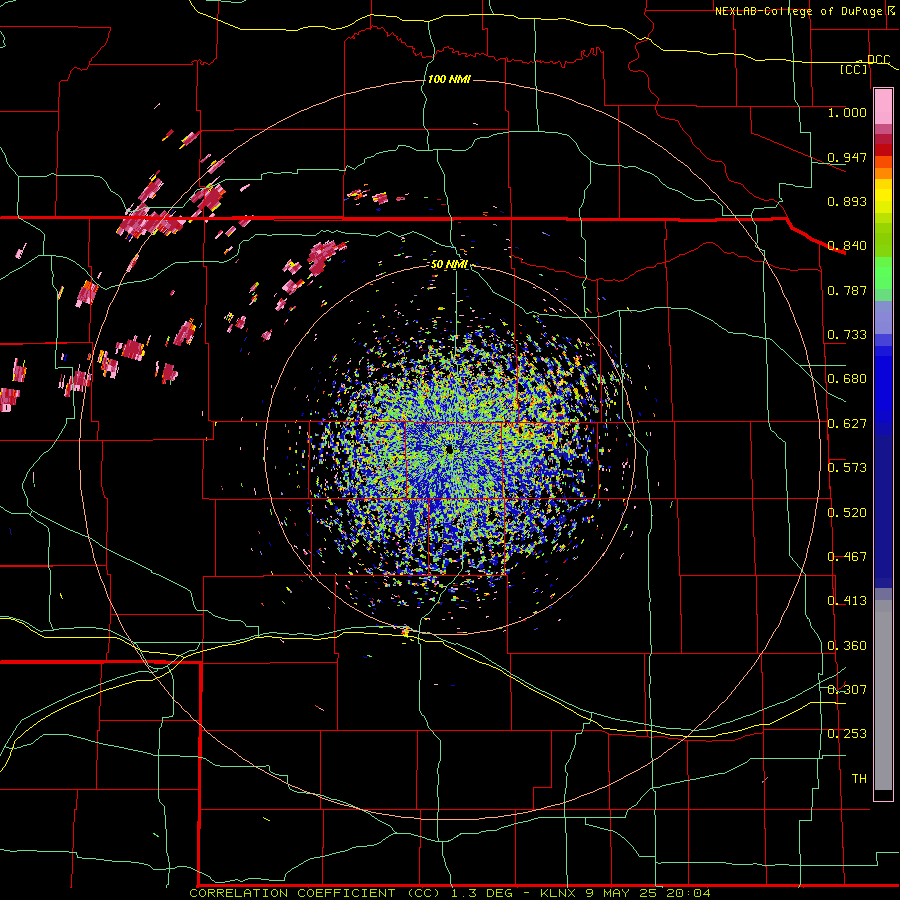Click the KLNX radar site identifier
900x900 pixels.
[557, 893]
